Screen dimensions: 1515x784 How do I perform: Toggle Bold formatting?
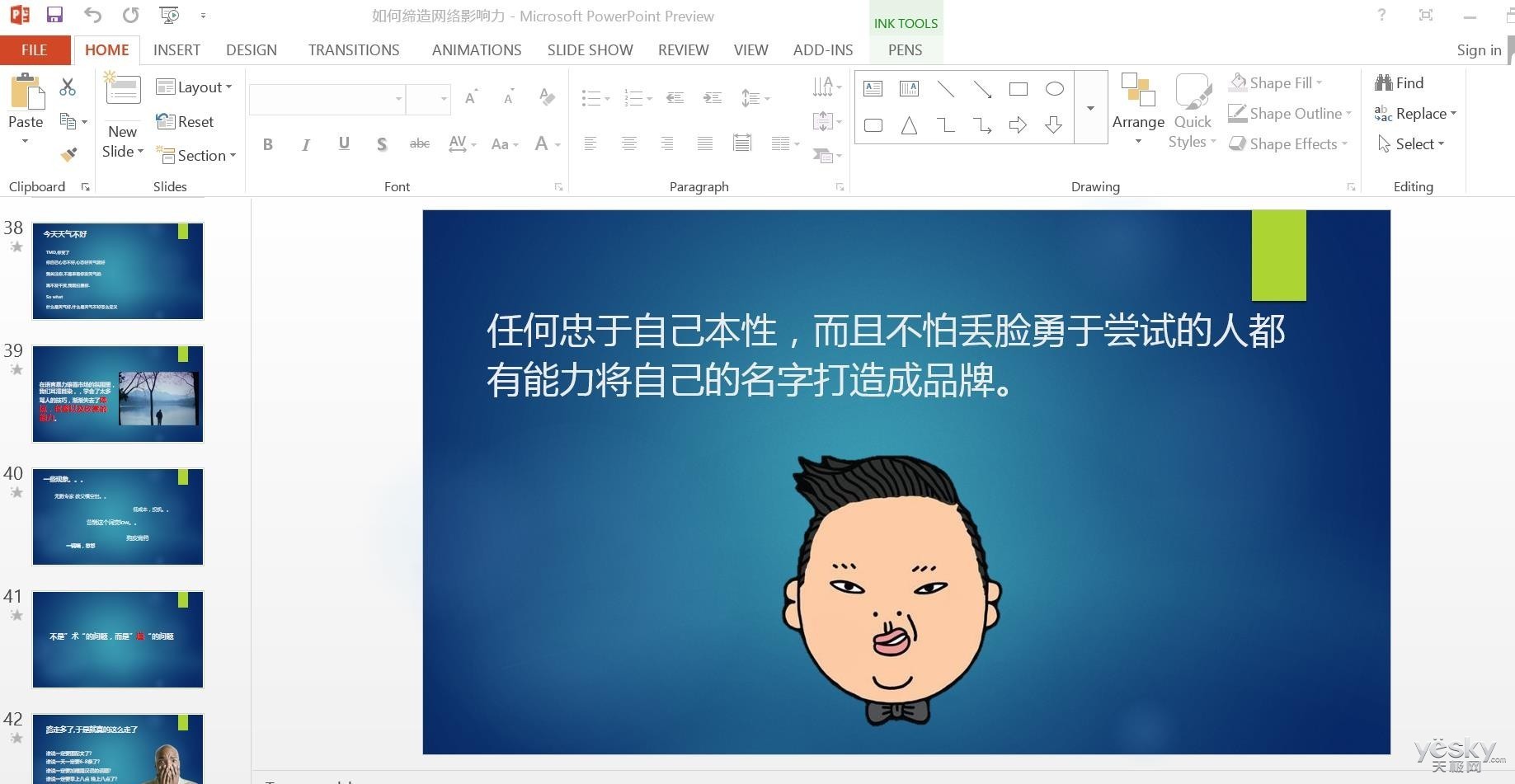[x=268, y=144]
